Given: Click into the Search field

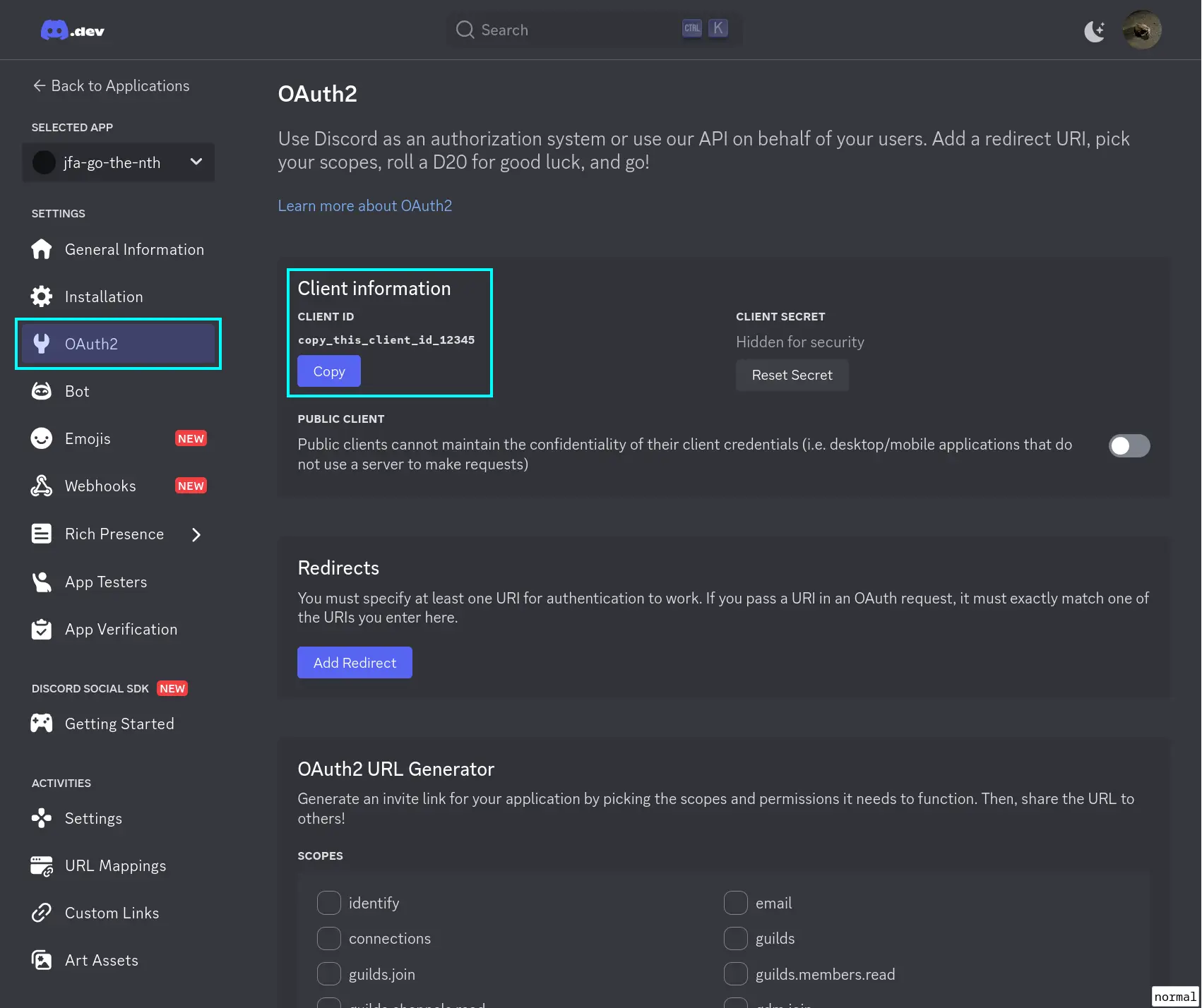Looking at the screenshot, I should point(594,30).
